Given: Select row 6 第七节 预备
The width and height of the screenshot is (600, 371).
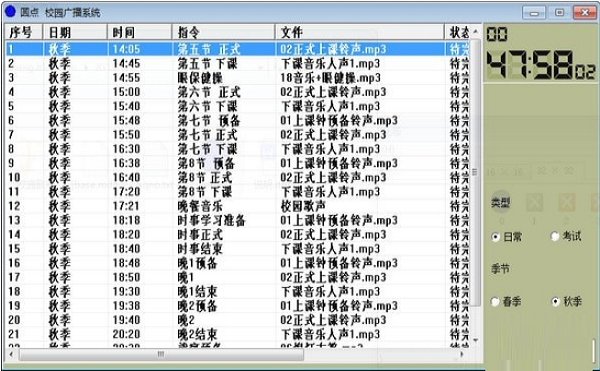Looking at the screenshot, I should click(x=237, y=120).
